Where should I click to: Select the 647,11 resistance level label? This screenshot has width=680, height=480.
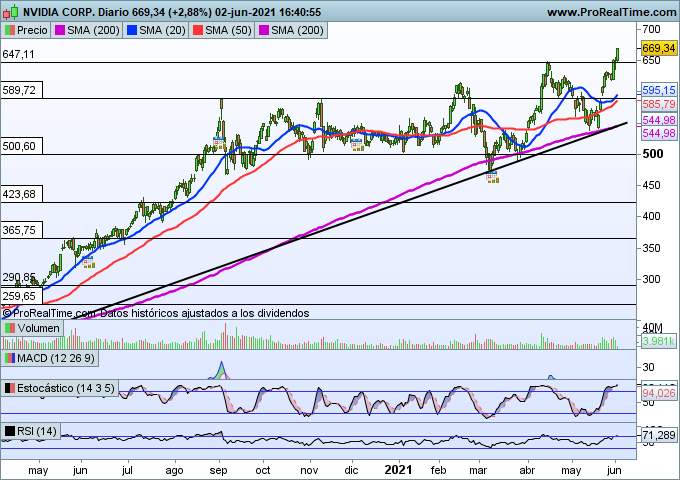coord(18,54)
